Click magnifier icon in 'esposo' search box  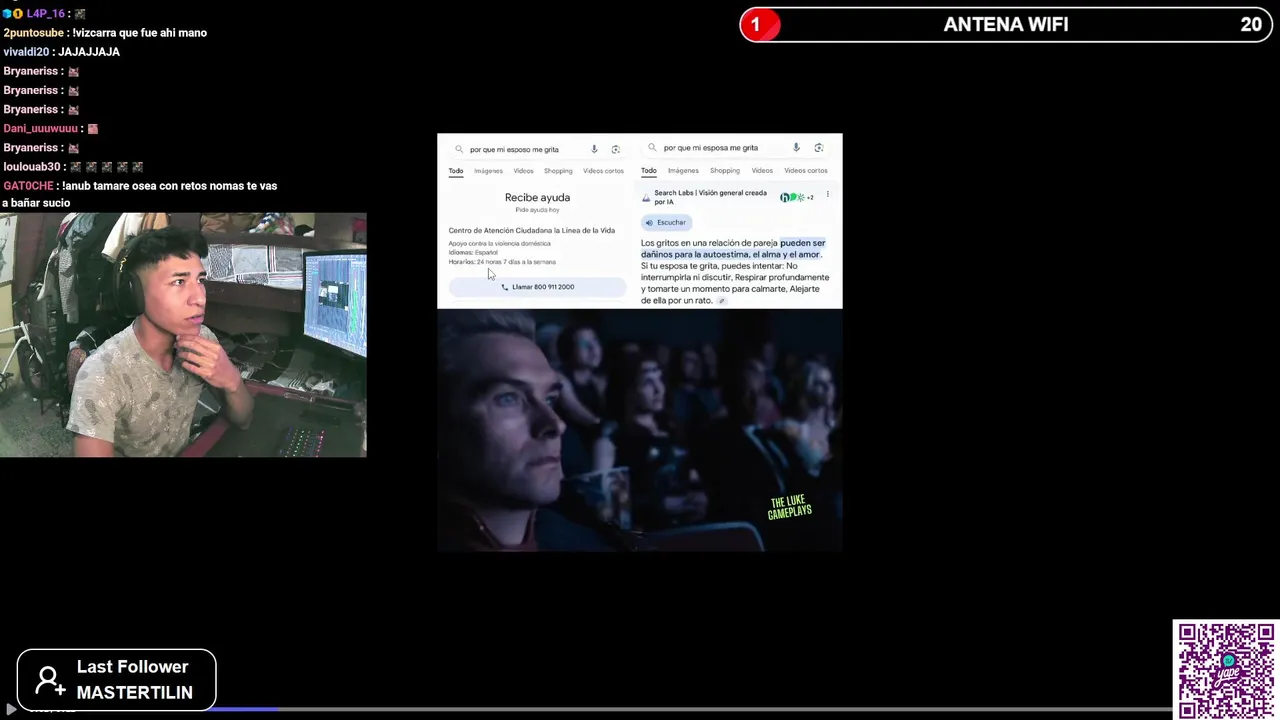click(459, 149)
